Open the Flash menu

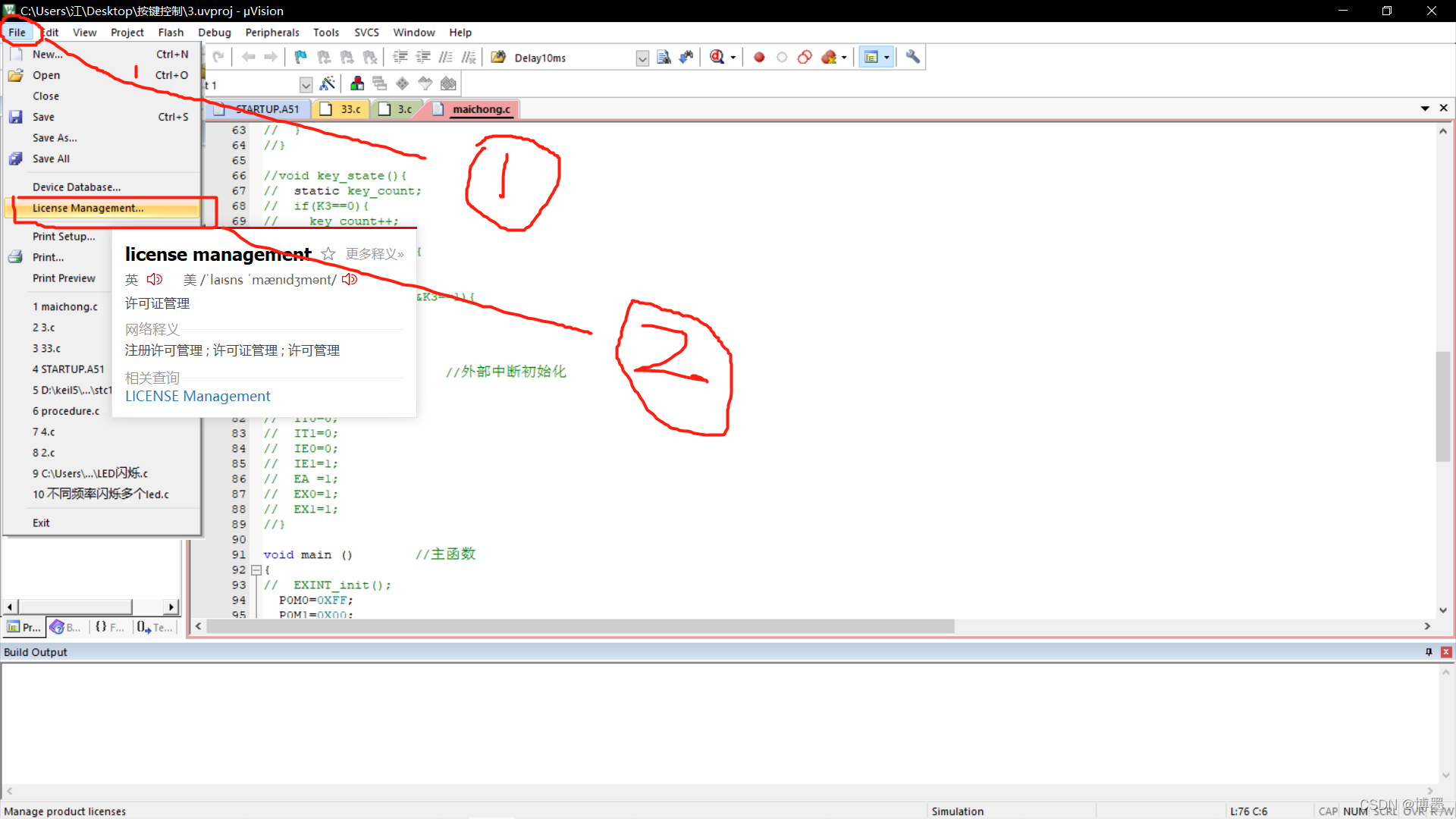(x=171, y=33)
